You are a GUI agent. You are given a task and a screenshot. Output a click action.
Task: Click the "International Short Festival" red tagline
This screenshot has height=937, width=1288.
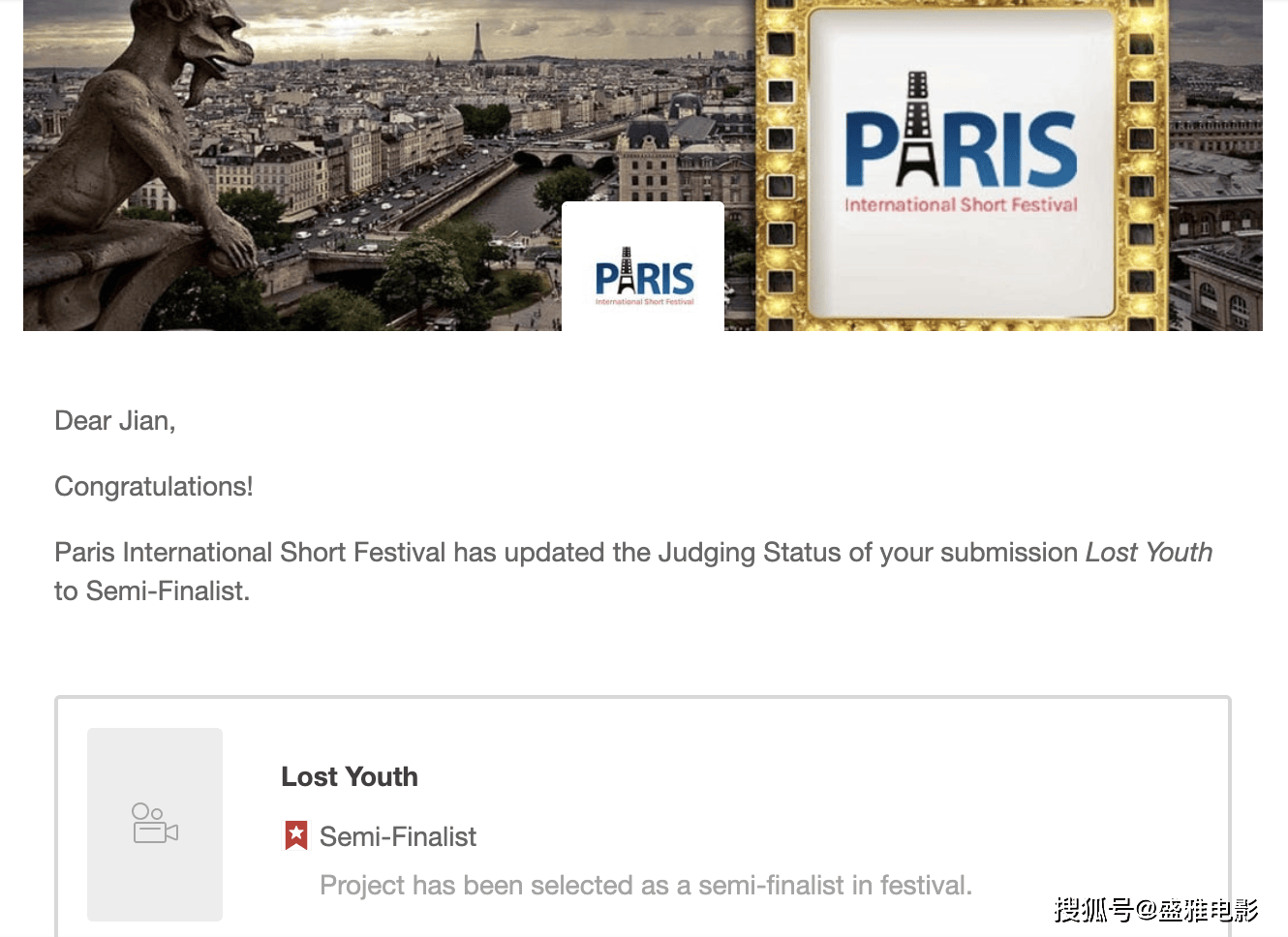click(x=961, y=205)
